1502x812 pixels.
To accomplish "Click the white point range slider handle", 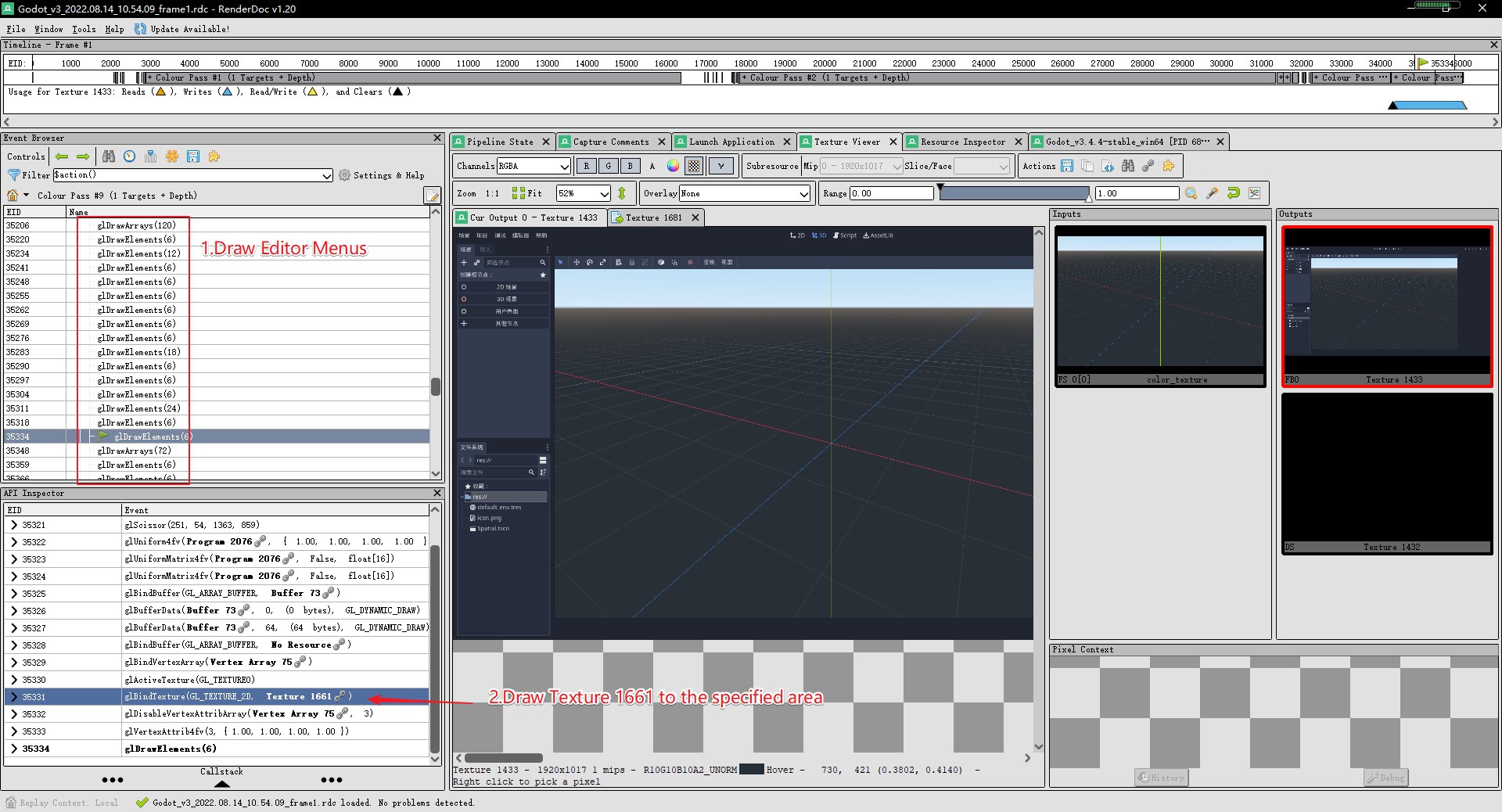I will 1089,199.
